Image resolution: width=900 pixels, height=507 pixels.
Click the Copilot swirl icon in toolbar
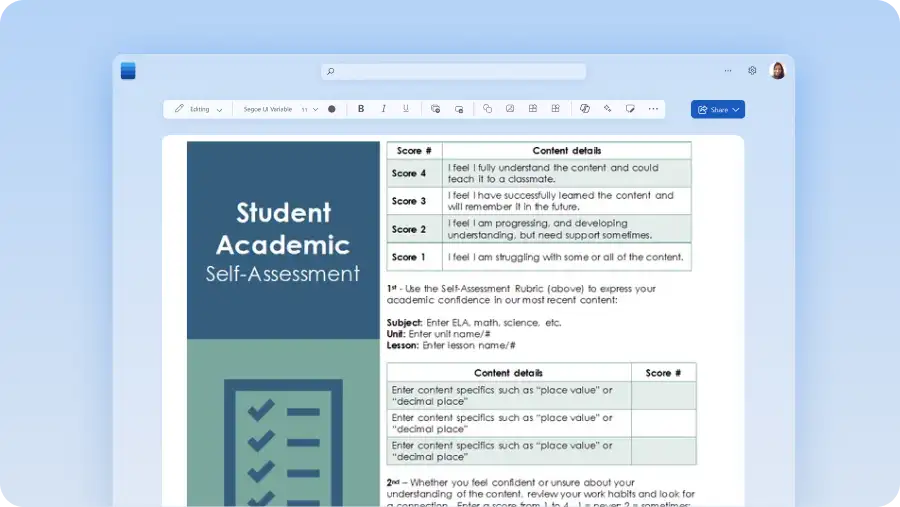click(x=585, y=109)
